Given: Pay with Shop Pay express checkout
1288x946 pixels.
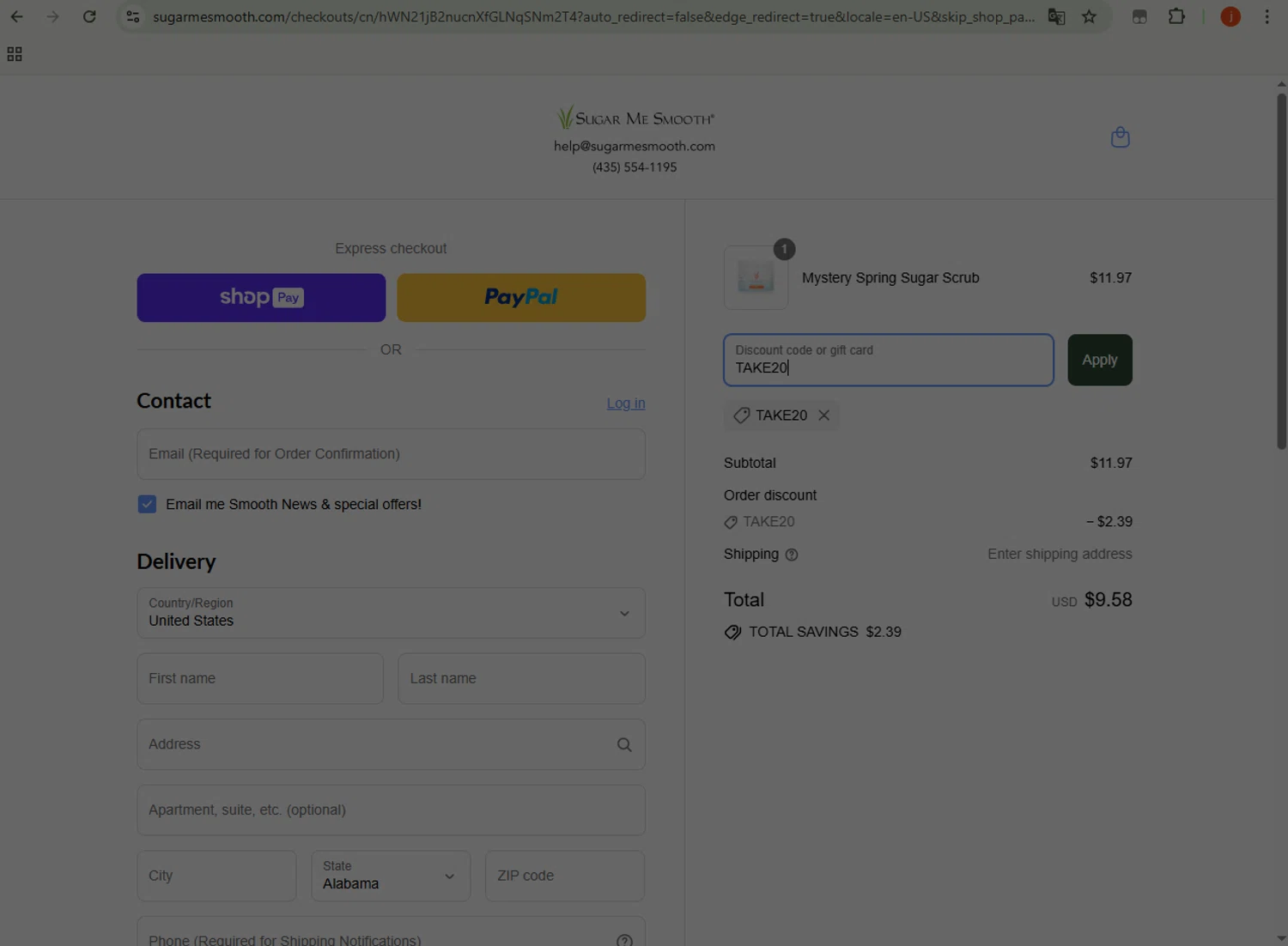Looking at the screenshot, I should tap(261, 298).
